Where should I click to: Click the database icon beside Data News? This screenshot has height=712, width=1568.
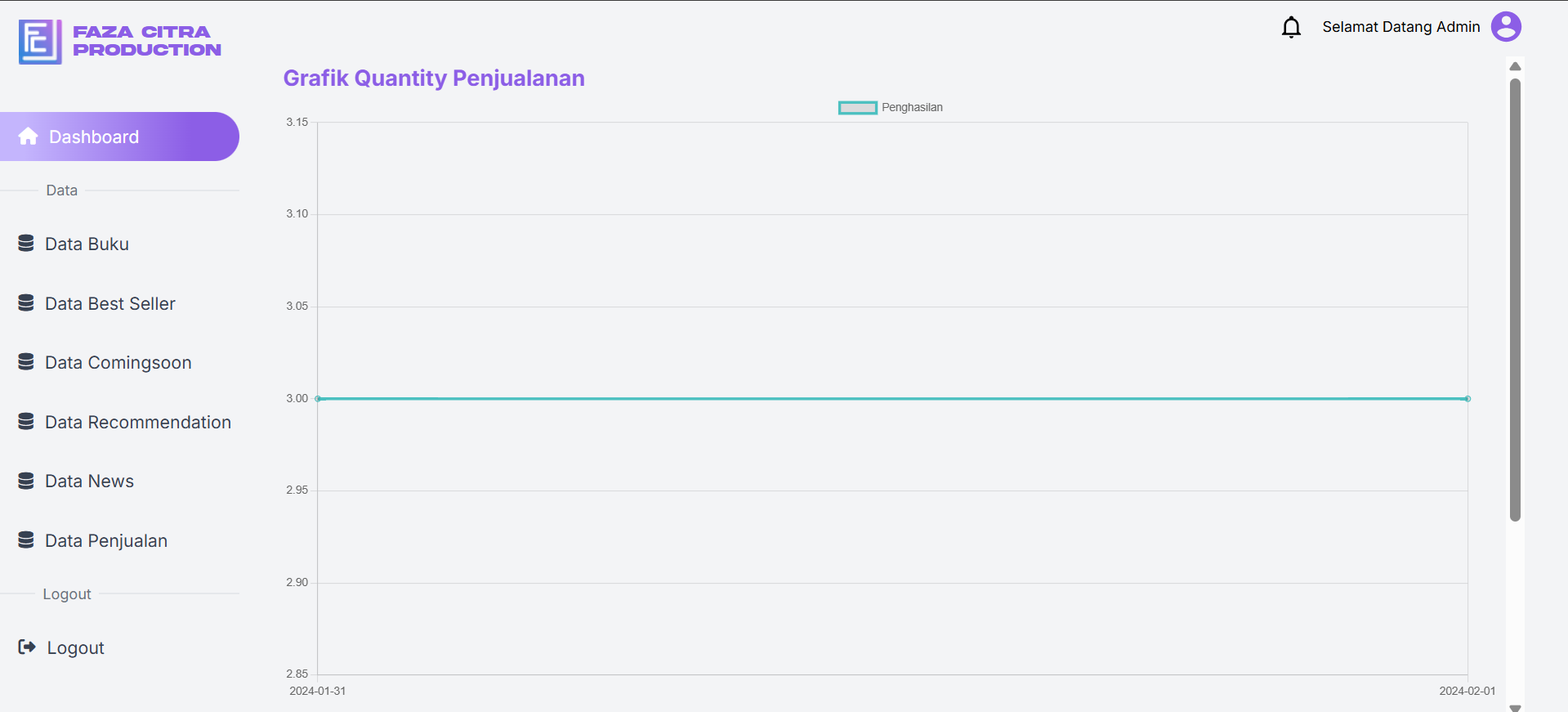tap(26, 481)
